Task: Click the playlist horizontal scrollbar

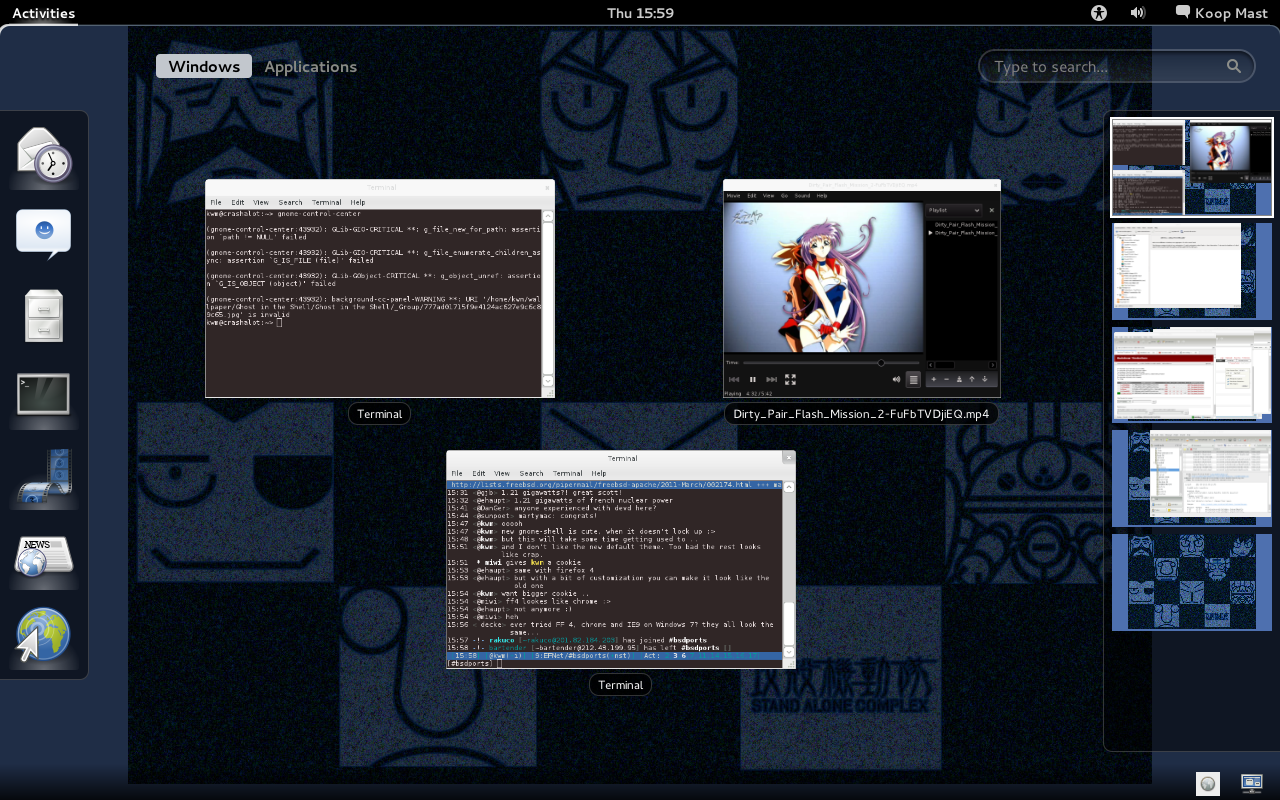Action: (945, 365)
